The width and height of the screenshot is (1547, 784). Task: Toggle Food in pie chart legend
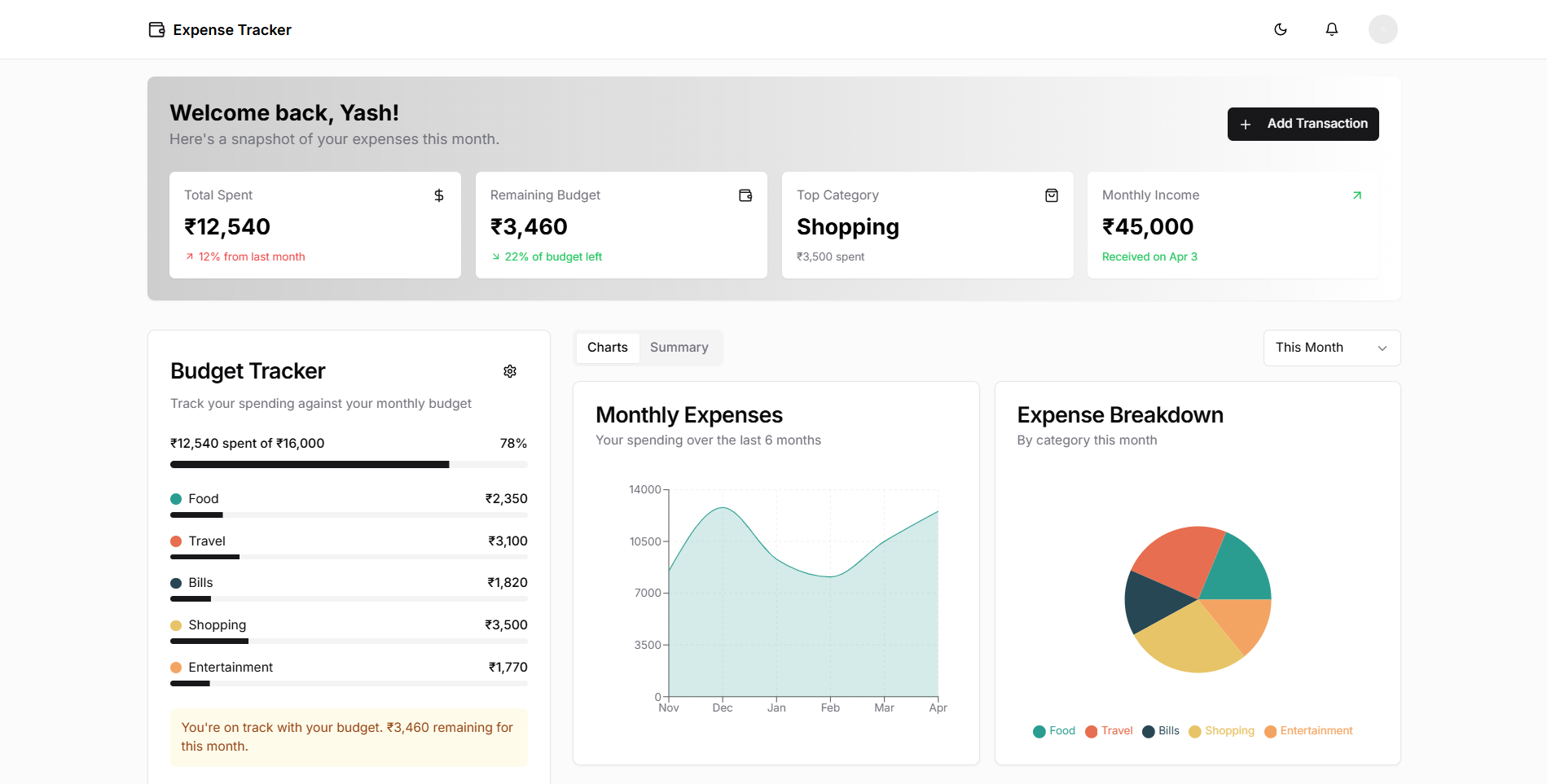tap(1054, 731)
